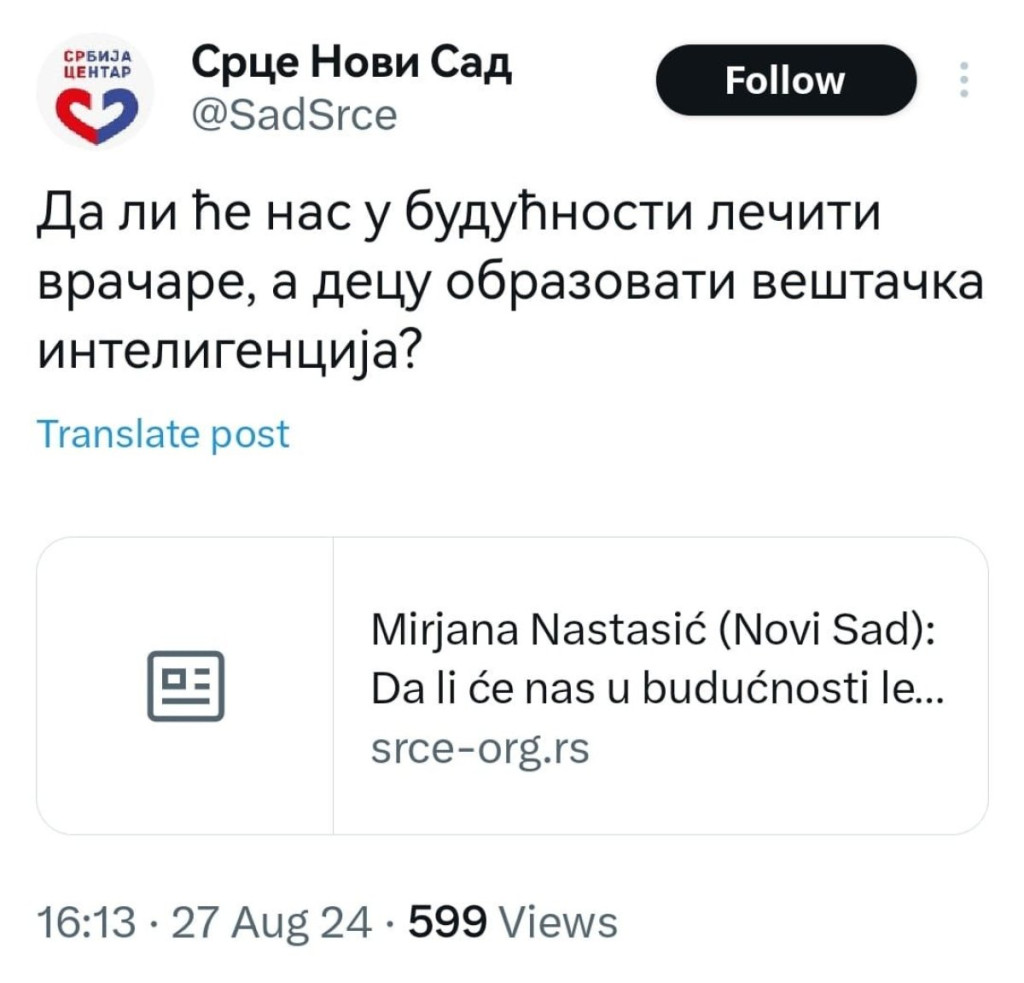Click the Views label

pos(557,922)
